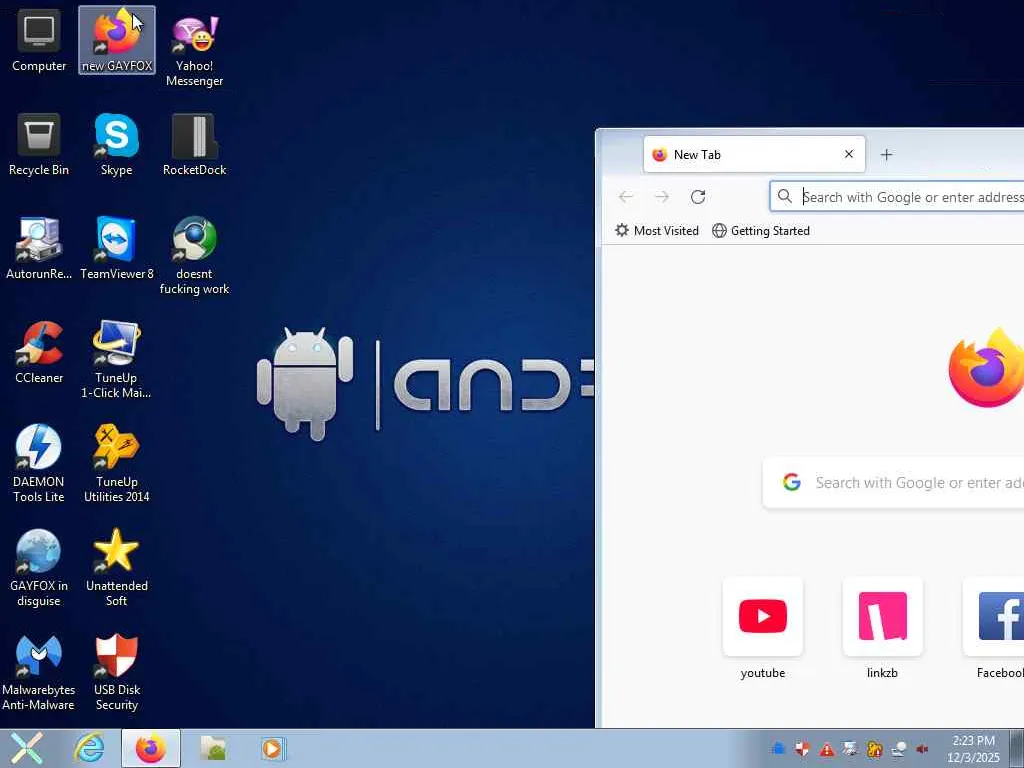Select the DAEMON Tools Lite shortcut

[x=39, y=464]
